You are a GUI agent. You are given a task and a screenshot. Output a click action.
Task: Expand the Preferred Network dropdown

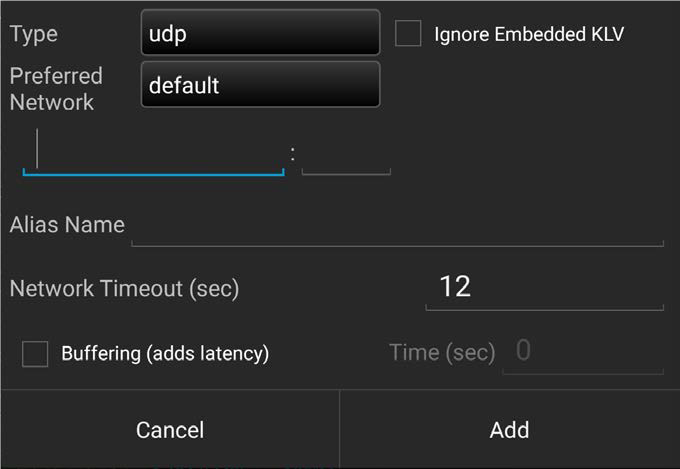260,85
